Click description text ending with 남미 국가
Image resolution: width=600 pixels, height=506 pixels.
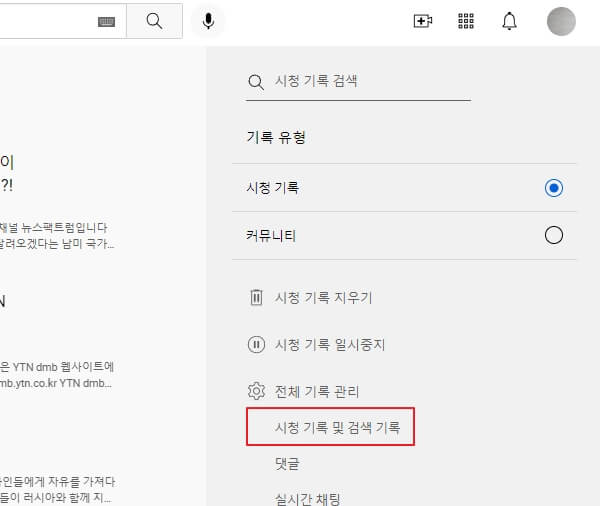pyautogui.click(x=57, y=243)
